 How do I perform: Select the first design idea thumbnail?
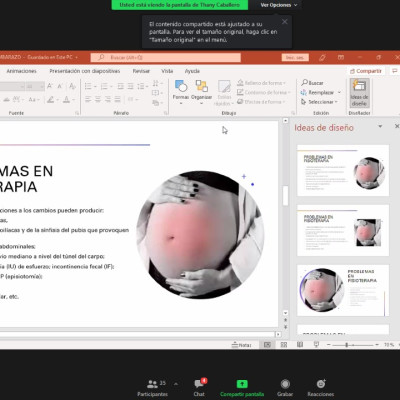343,170
